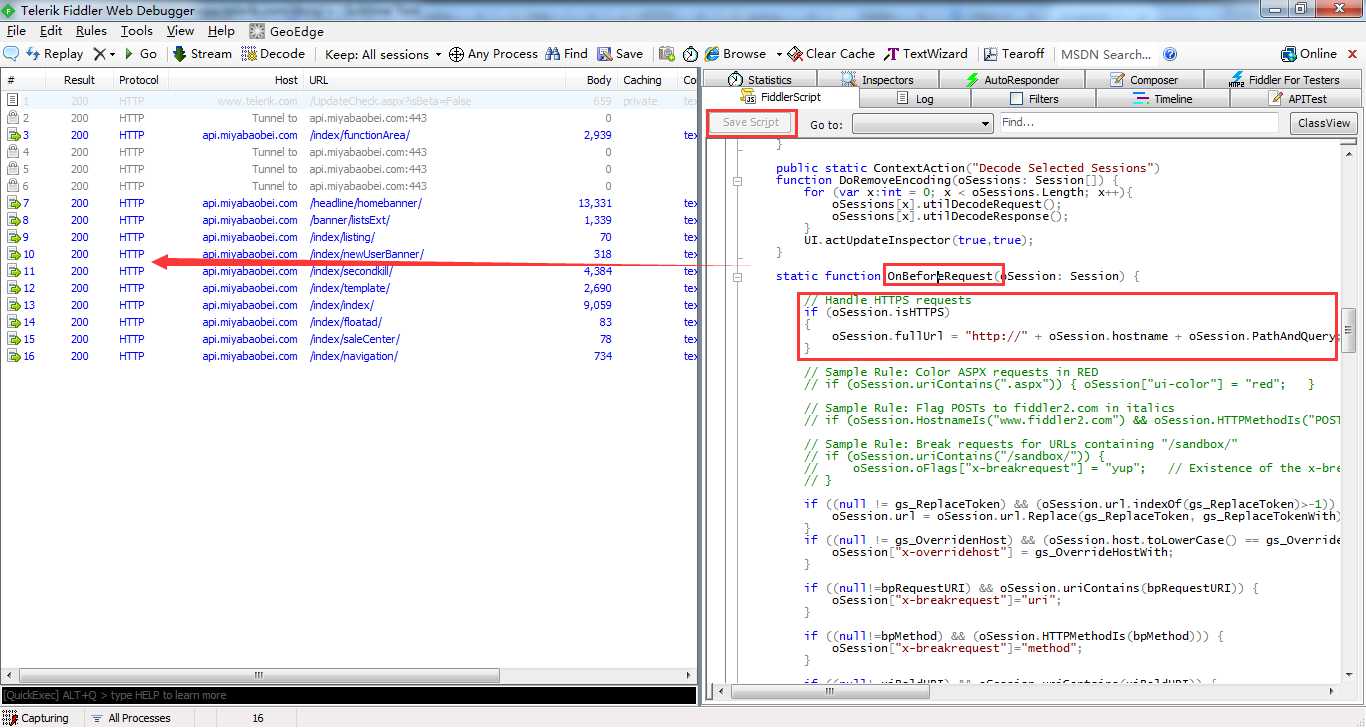The height and width of the screenshot is (728, 1366).
Task: Clear Cache from the toolbar
Action: pyautogui.click(x=831, y=54)
